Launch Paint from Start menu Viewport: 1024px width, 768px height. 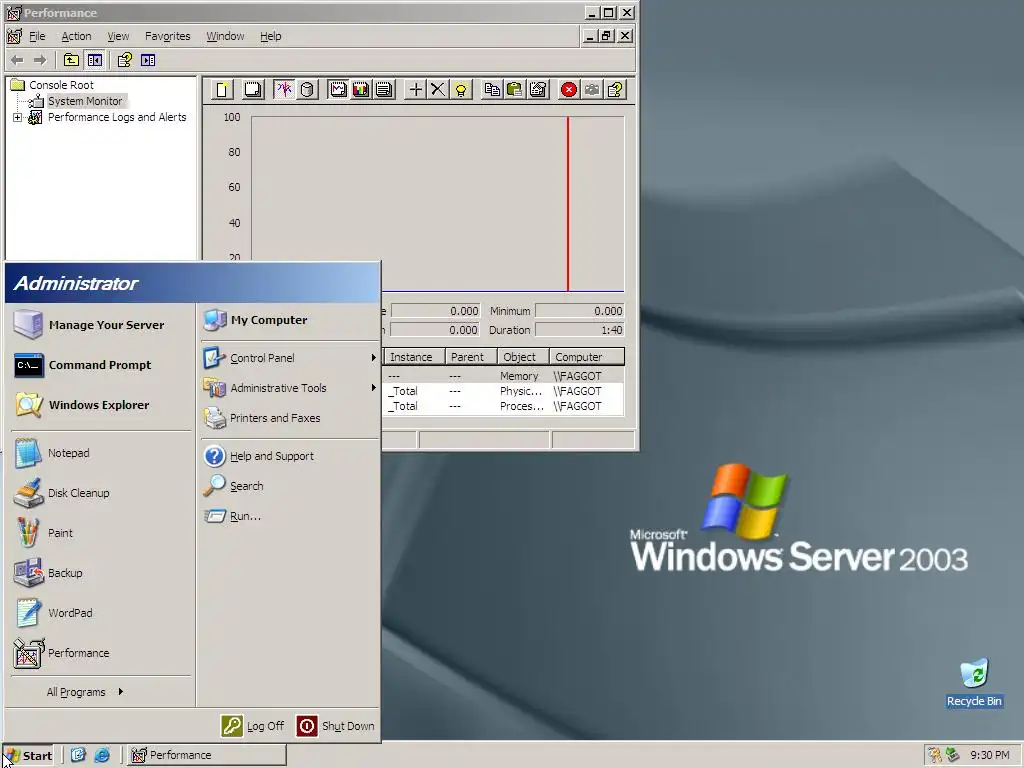99,533
